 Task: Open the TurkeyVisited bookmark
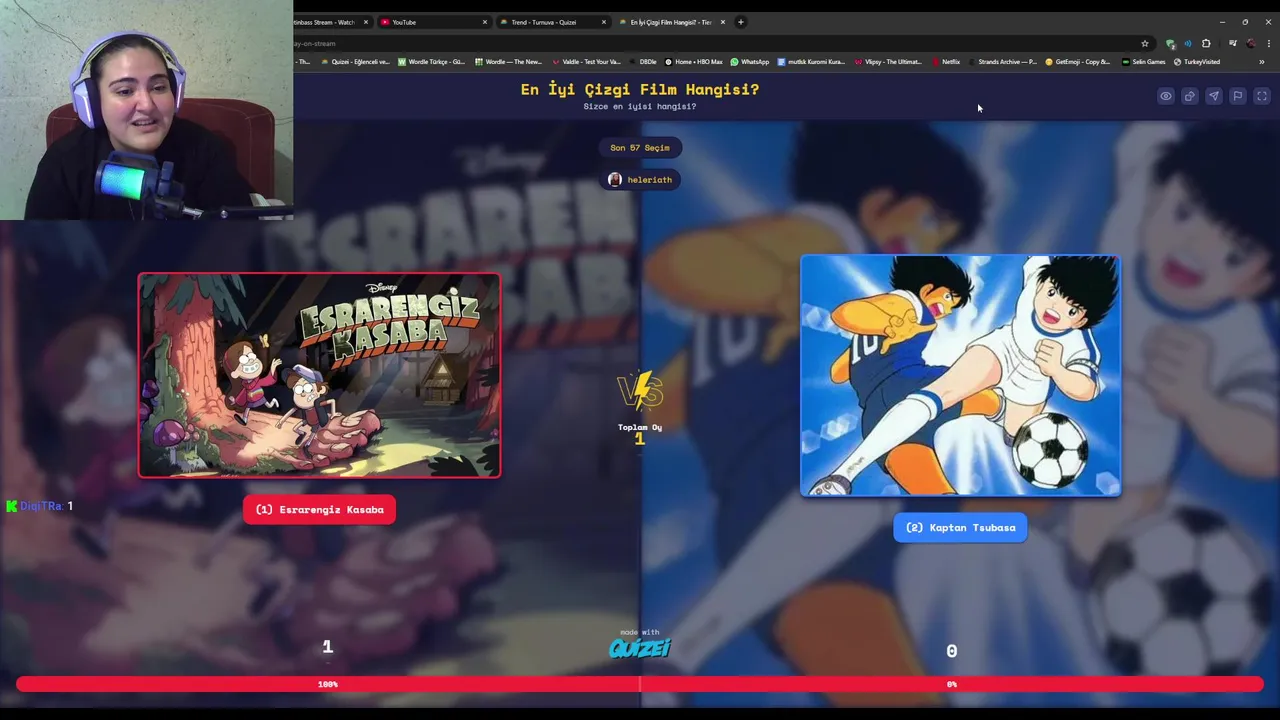[x=1197, y=62]
